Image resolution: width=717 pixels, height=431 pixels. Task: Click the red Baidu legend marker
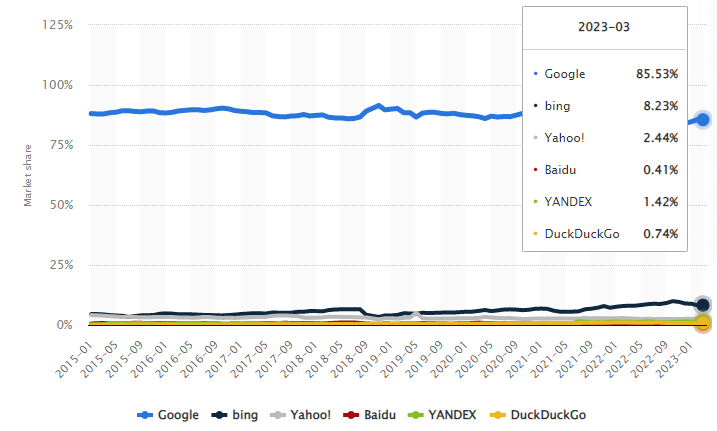pyautogui.click(x=351, y=415)
